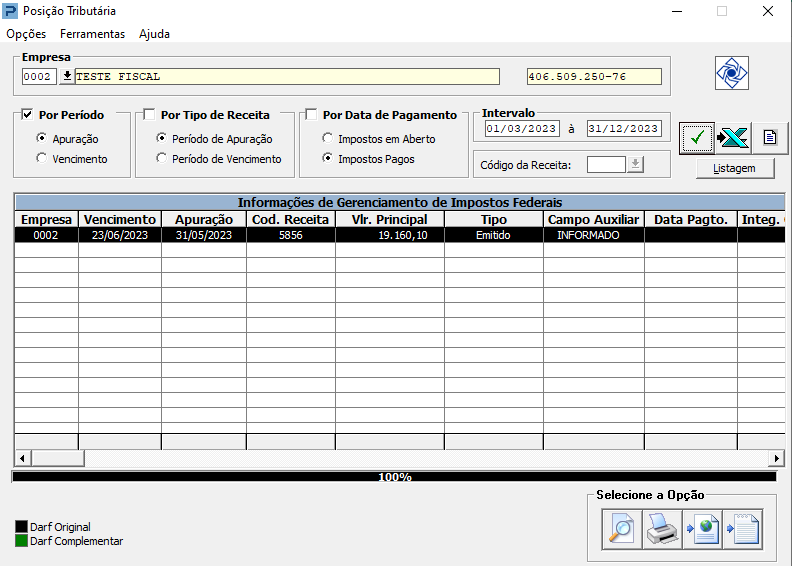The height and width of the screenshot is (566, 792).
Task: Minimize the Posição Tributária window
Action: click(x=677, y=11)
